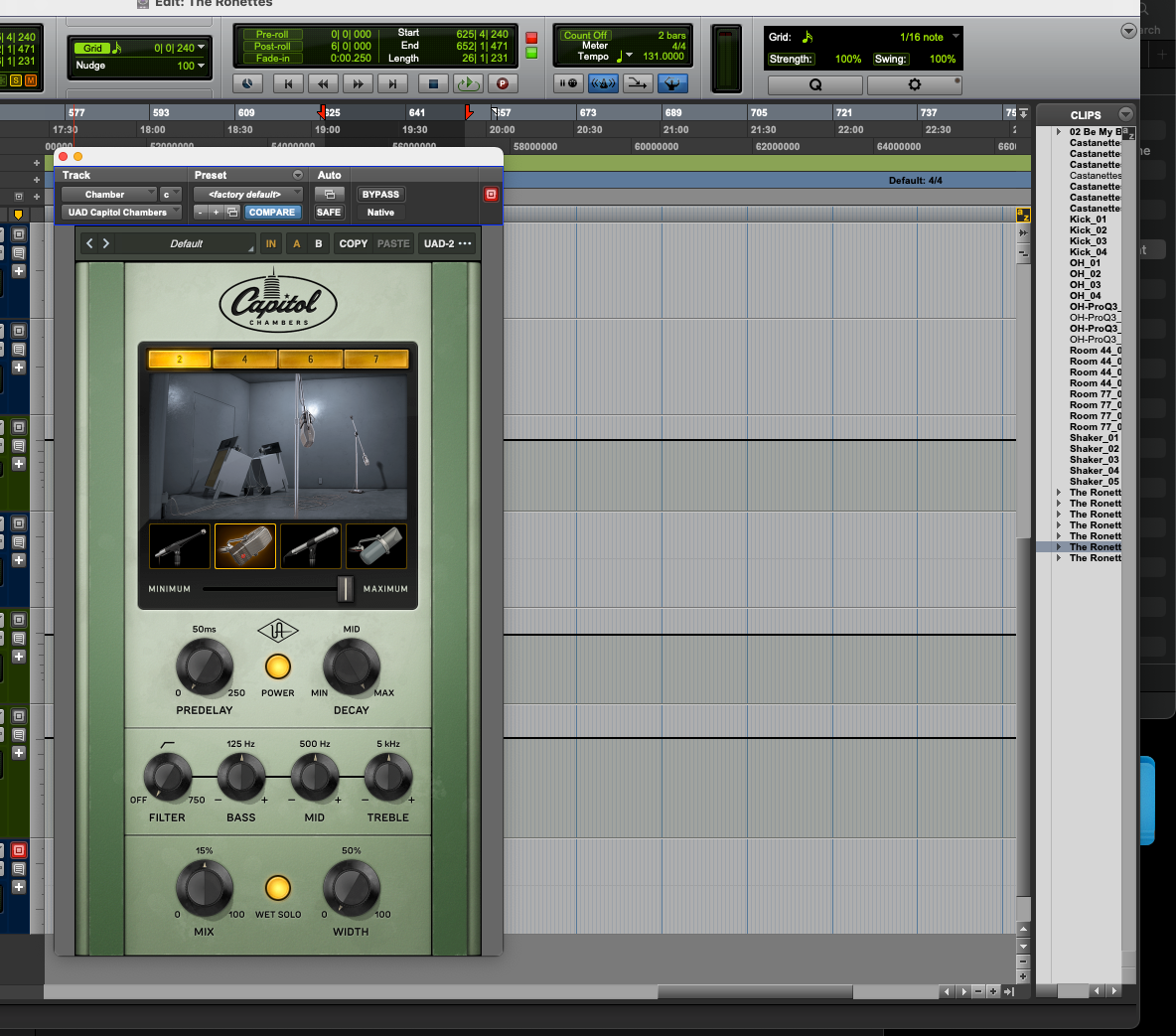Click the DECAY knob
This screenshot has height=1036, width=1176.
(351, 666)
